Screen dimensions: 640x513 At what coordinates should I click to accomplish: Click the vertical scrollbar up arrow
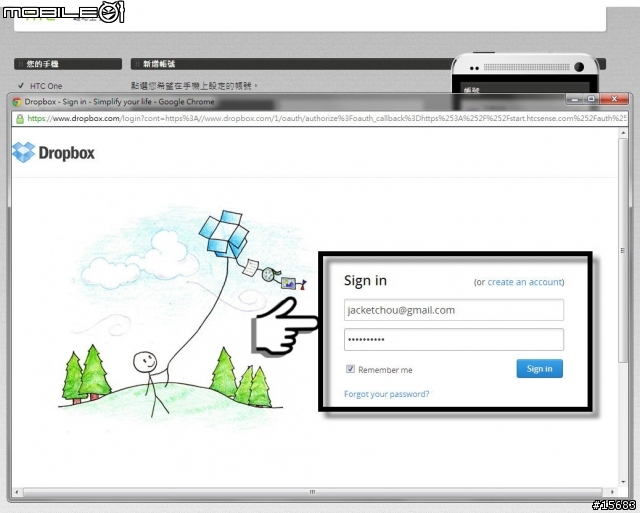click(x=623, y=133)
